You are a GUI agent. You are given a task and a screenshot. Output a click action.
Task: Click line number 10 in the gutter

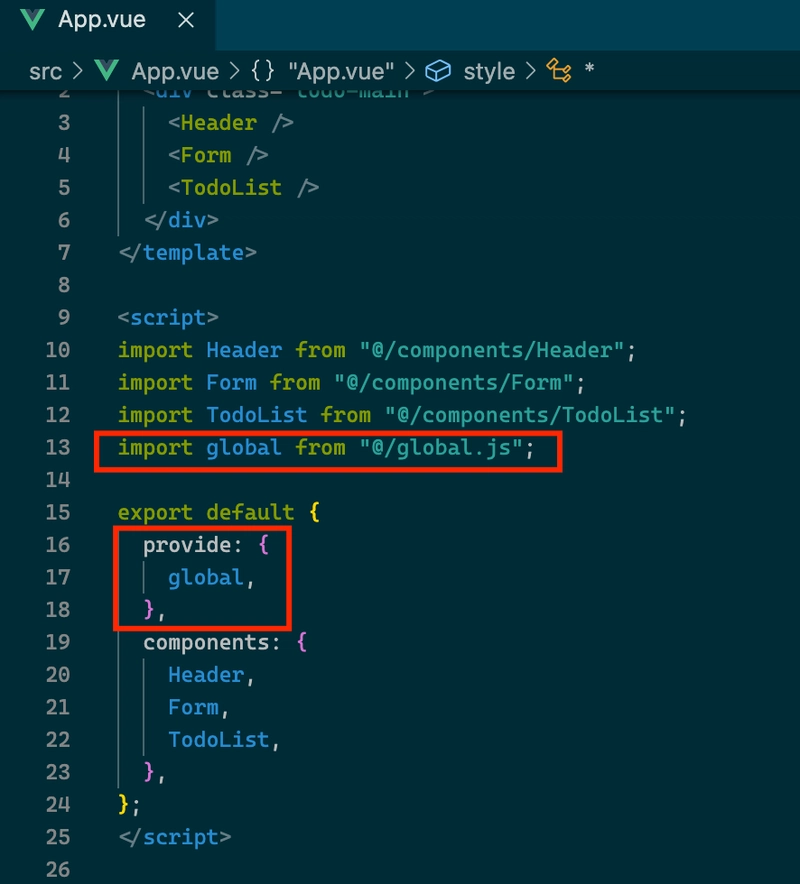58,350
